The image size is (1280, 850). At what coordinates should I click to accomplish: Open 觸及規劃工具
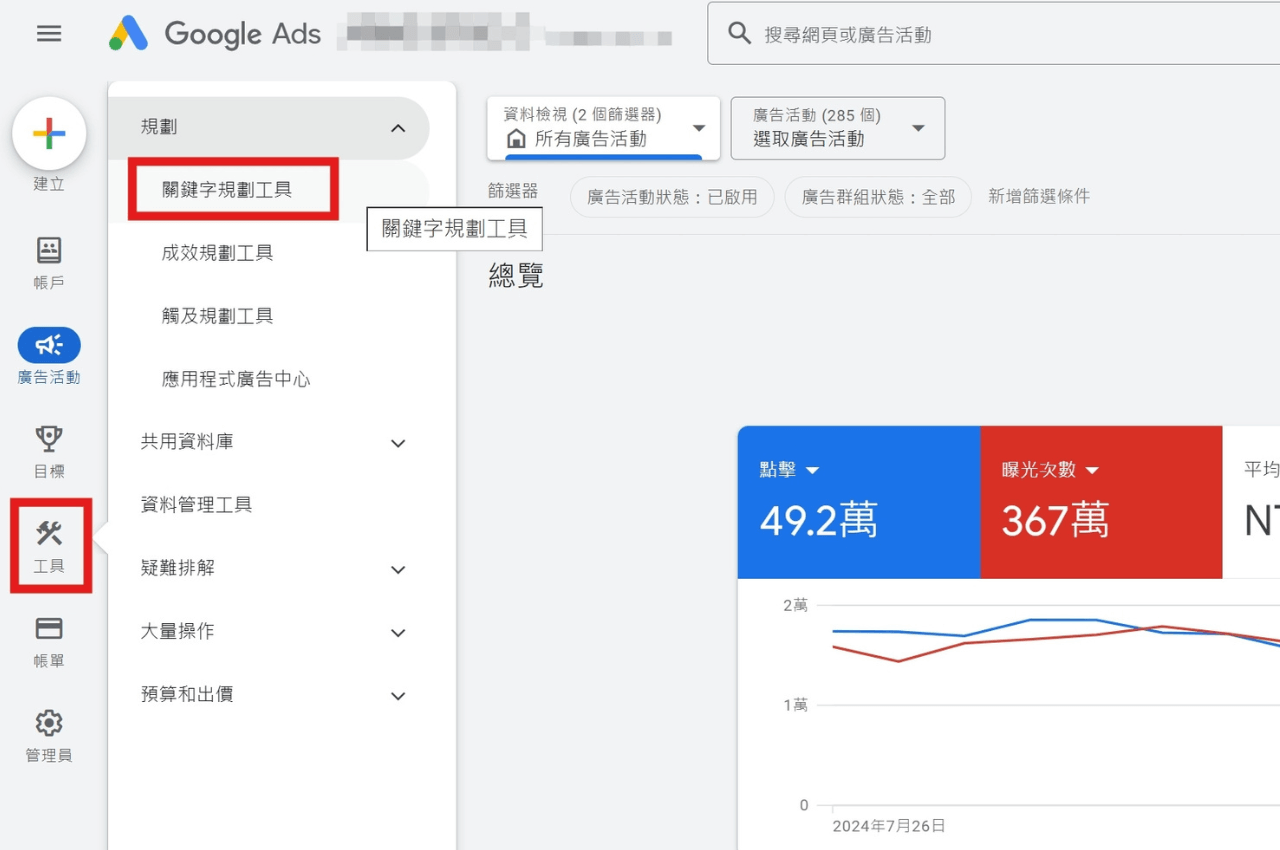point(217,316)
